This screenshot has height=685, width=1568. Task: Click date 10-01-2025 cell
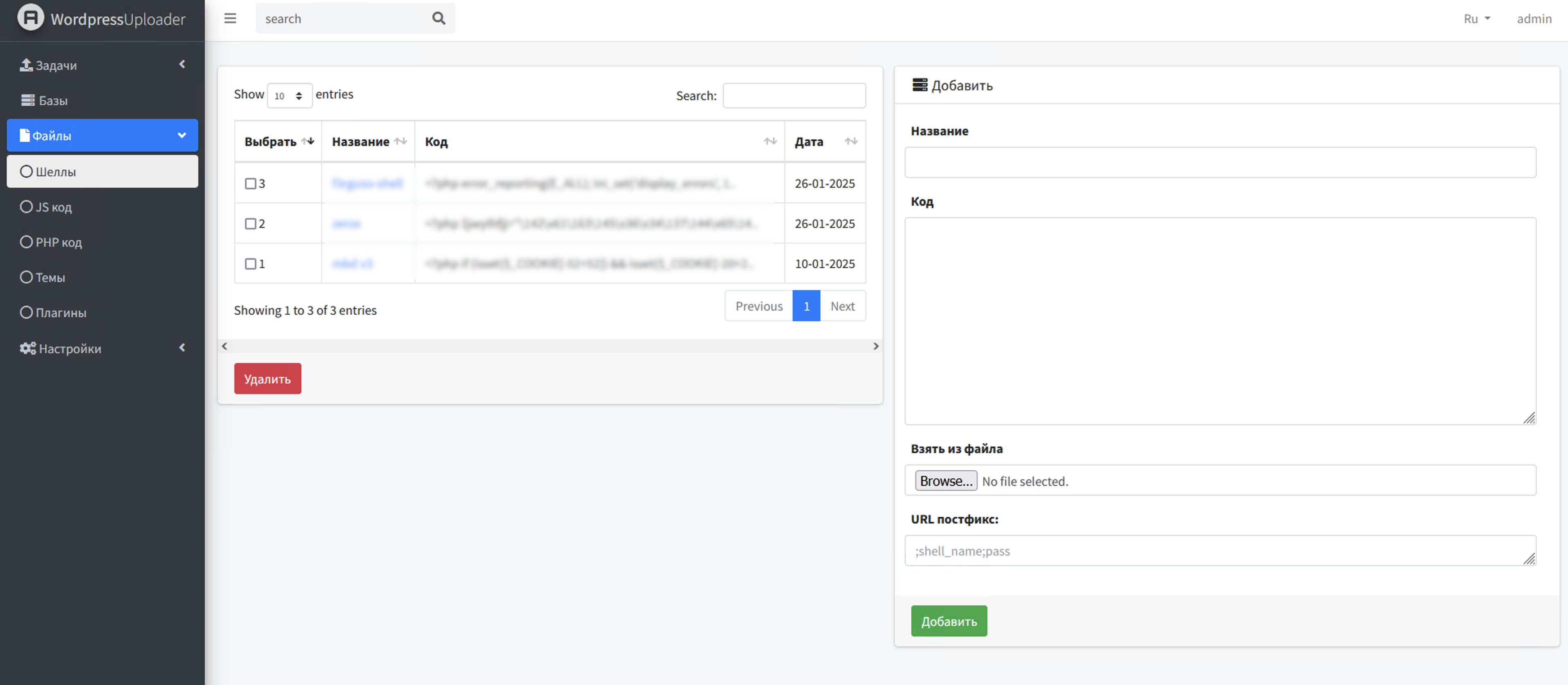[x=825, y=264]
